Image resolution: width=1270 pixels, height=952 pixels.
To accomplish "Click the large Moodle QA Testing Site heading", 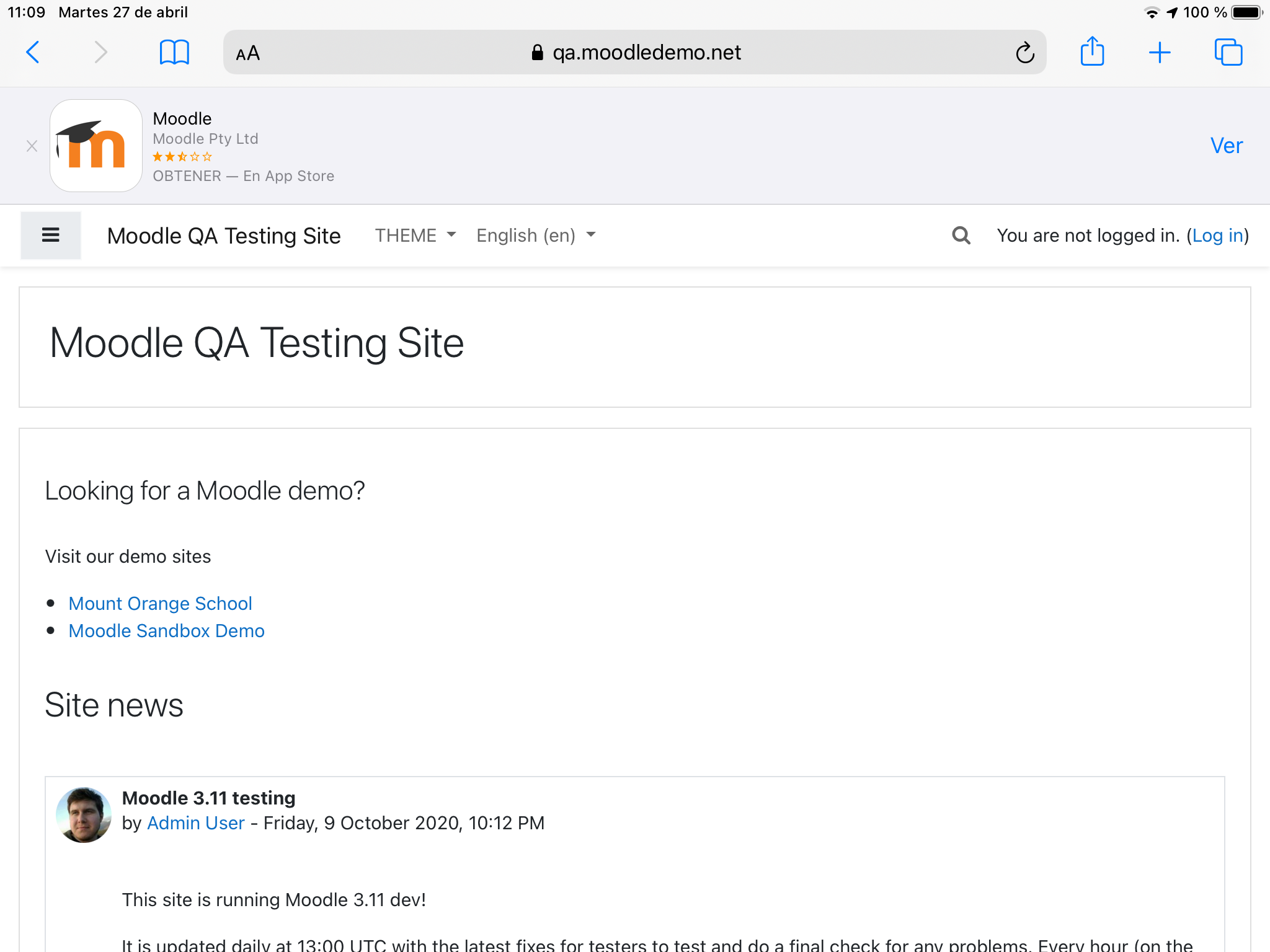I will [x=257, y=343].
